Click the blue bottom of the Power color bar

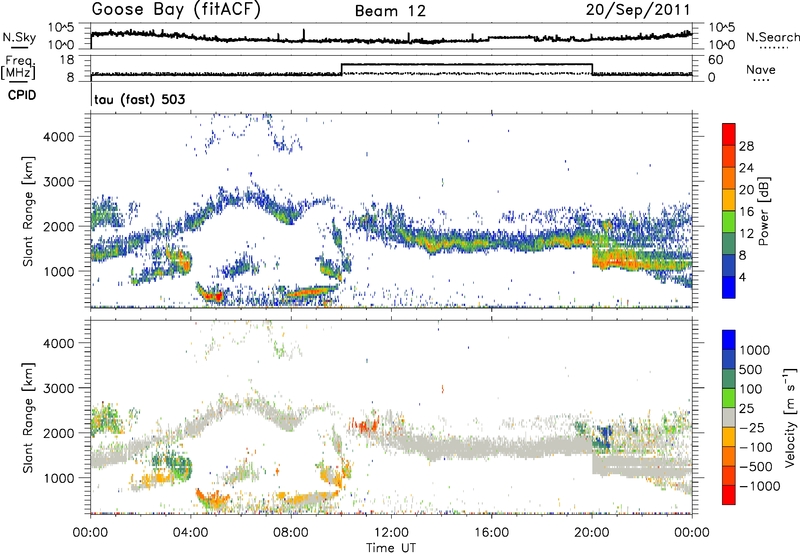[x=729, y=287]
